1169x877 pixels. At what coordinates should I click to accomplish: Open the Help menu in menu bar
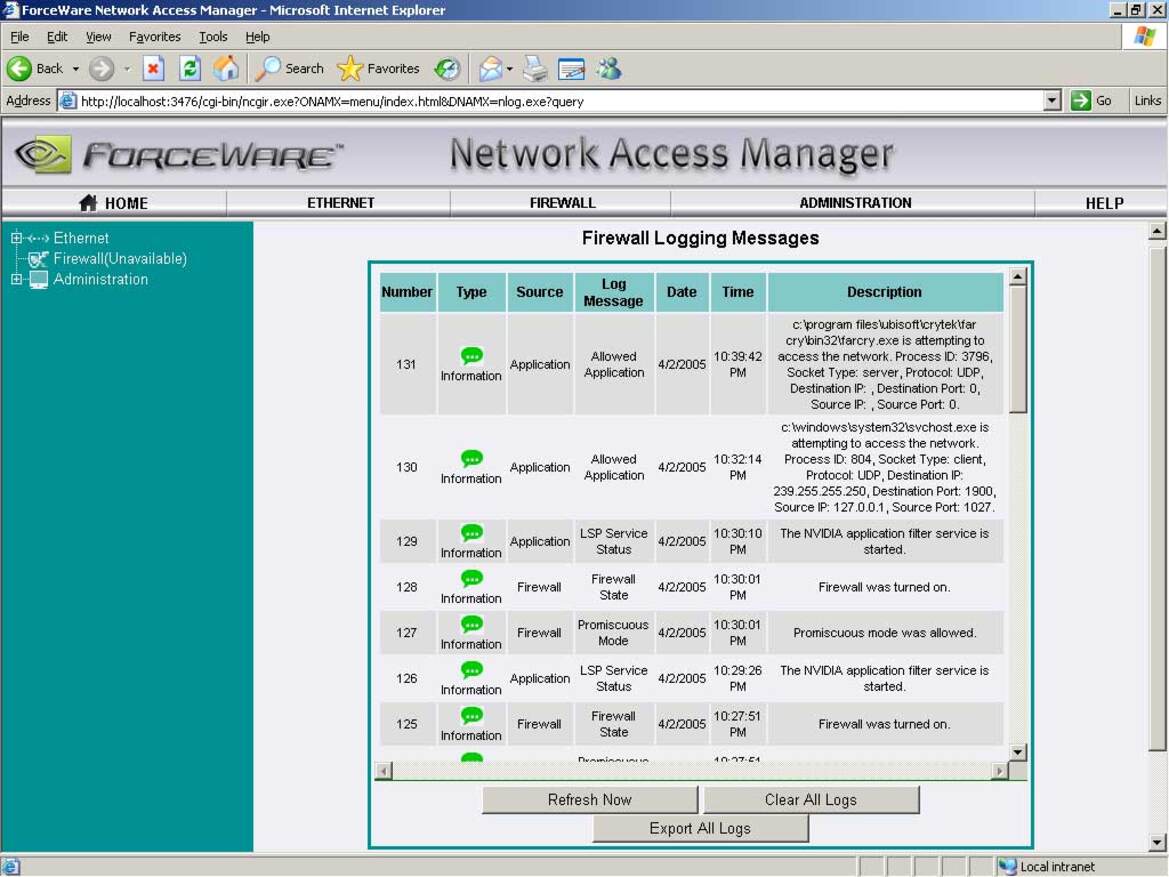click(x=257, y=37)
